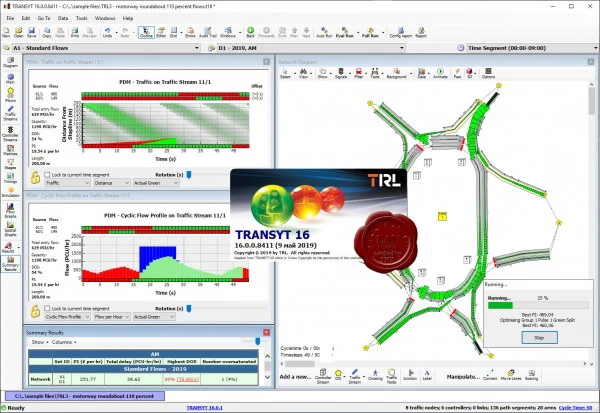Open a file using the Open toolbar icon
This screenshot has width=600, height=413.
pos(18,32)
